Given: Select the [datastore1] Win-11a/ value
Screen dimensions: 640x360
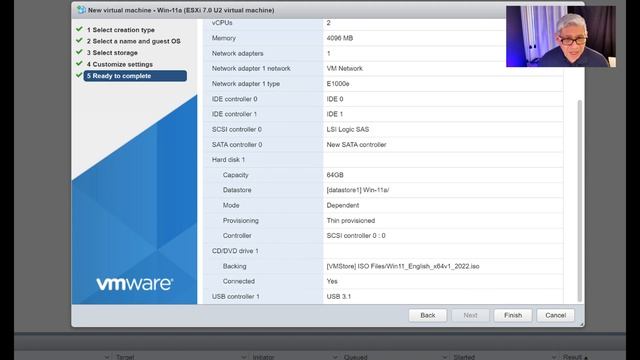Looking at the screenshot, I should click(358, 190).
